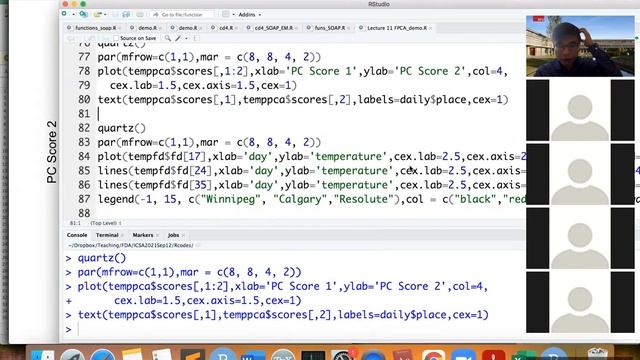
Task: Click editor line 'quartz()' on line 82
Action: tap(122, 128)
